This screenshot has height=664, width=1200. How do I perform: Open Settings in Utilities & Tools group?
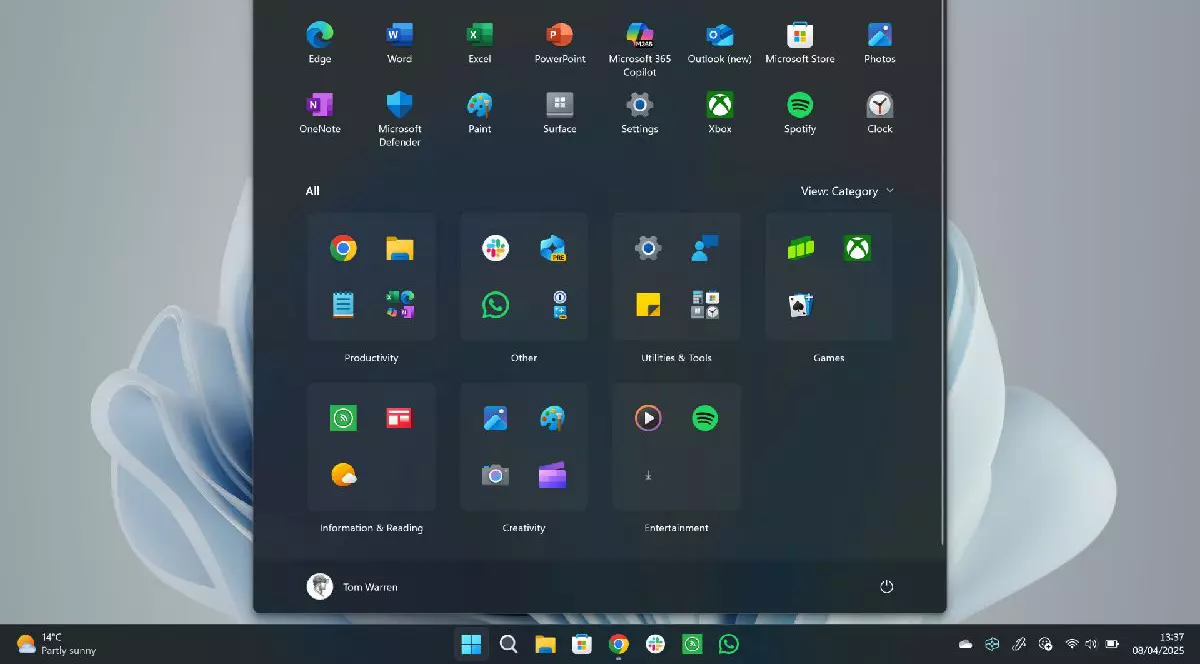(648, 248)
